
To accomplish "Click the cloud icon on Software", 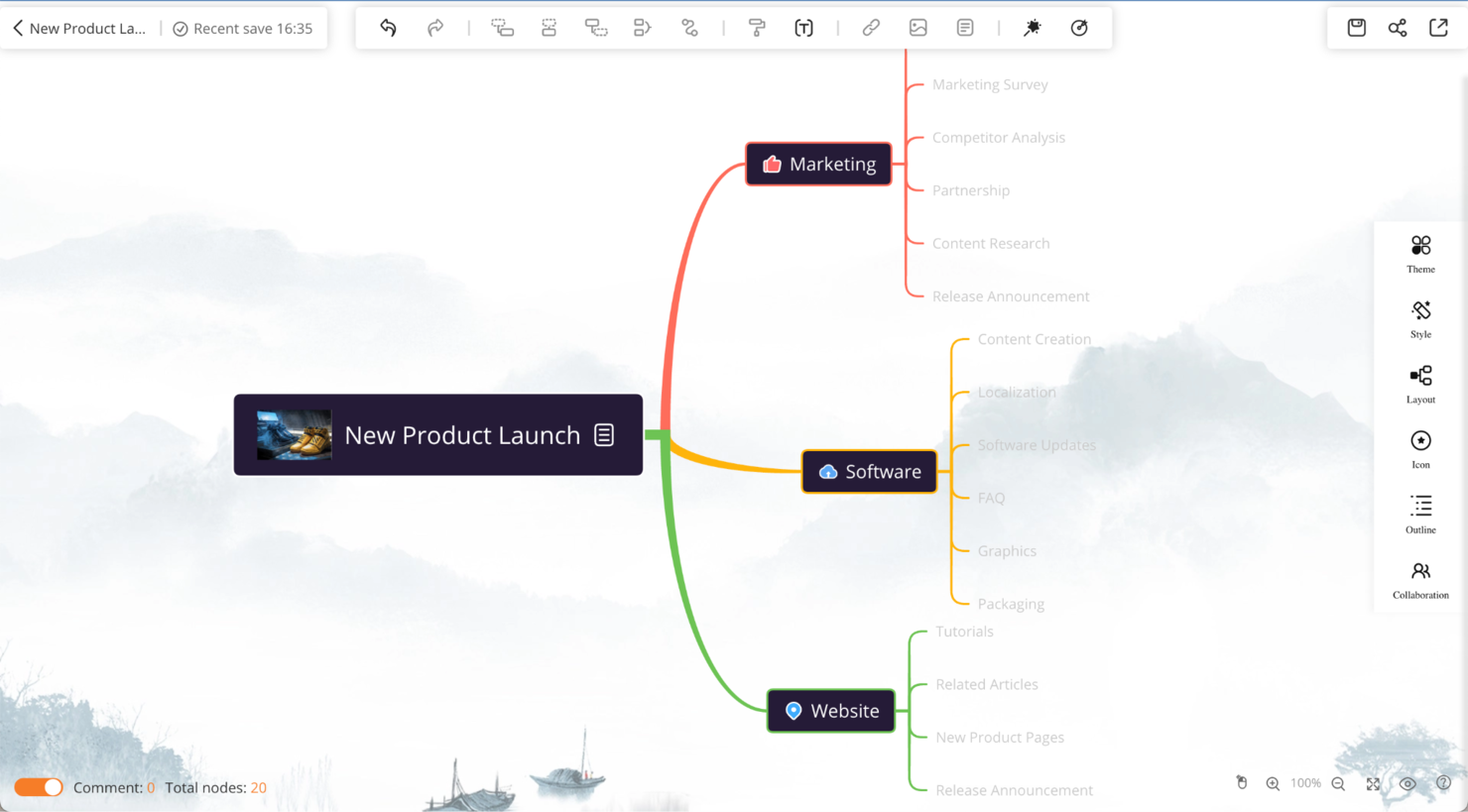I will pyautogui.click(x=827, y=471).
